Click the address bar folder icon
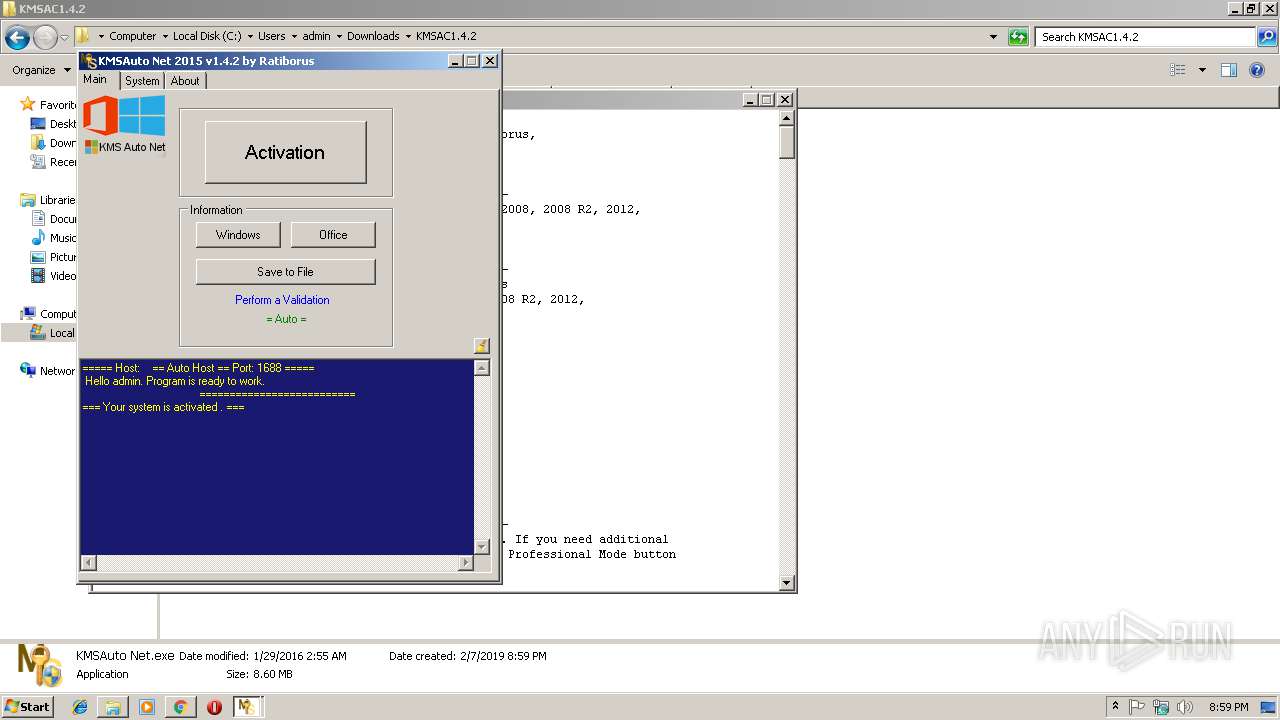 pos(83,36)
